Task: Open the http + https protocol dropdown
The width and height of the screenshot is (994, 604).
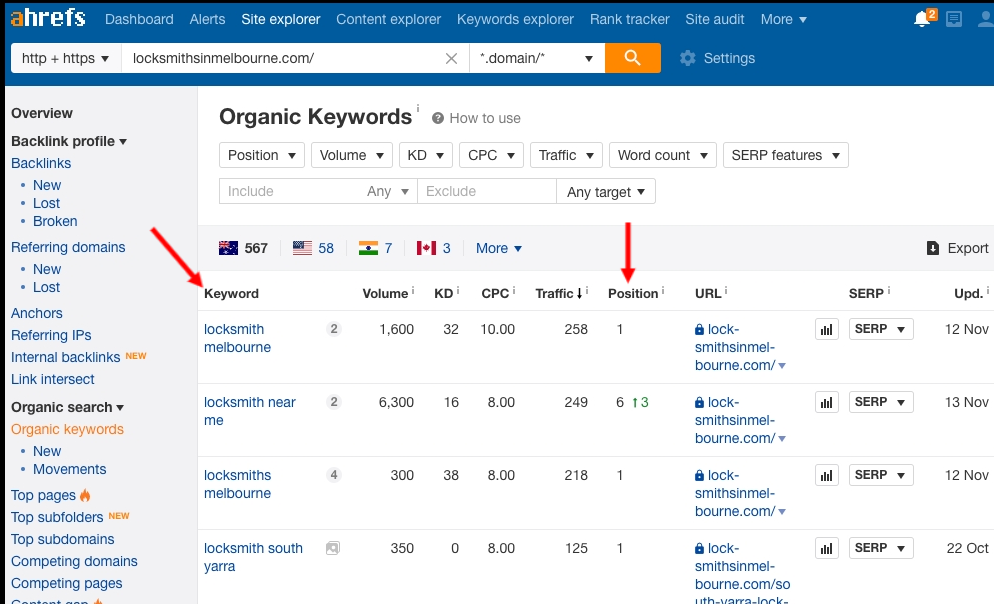Action: point(66,58)
